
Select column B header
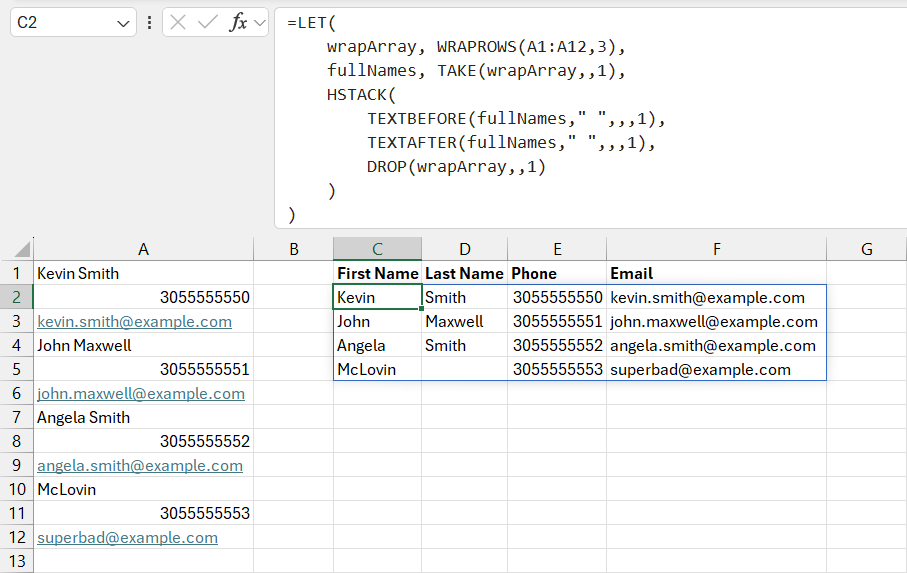tap(293, 249)
